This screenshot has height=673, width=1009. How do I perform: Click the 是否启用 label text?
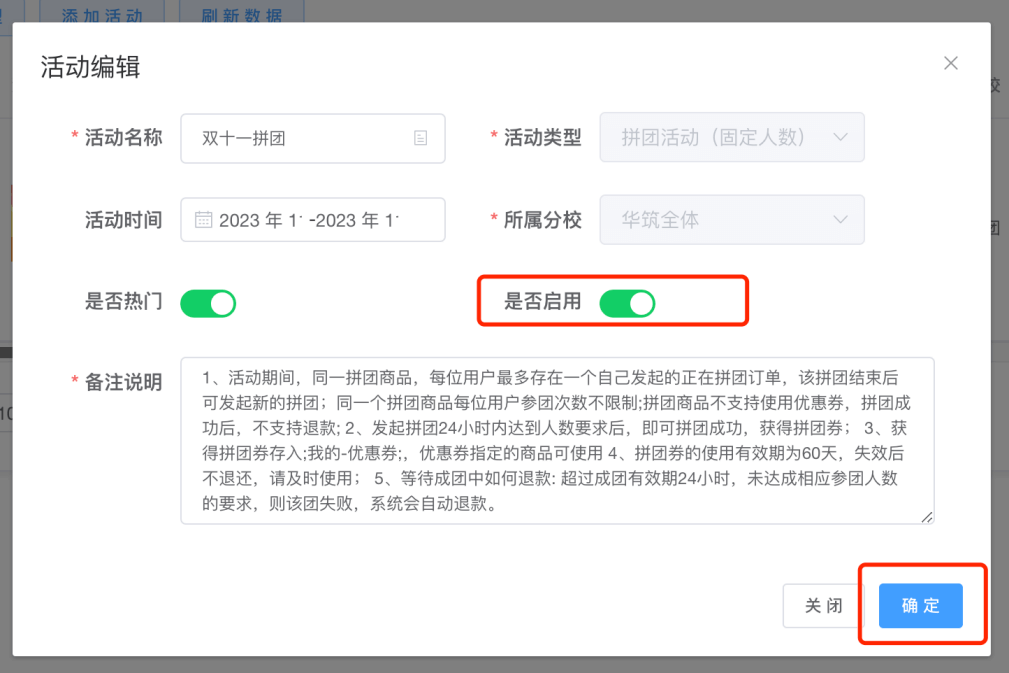coord(542,302)
